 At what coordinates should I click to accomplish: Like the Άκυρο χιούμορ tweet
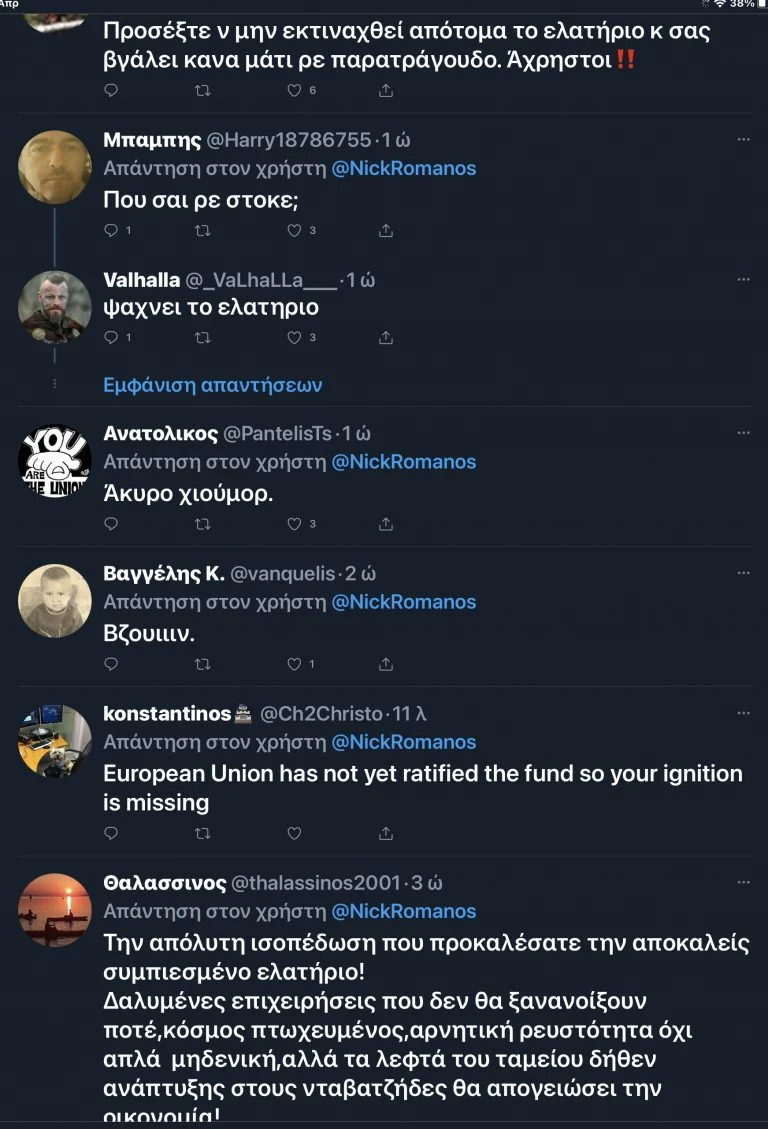click(294, 523)
